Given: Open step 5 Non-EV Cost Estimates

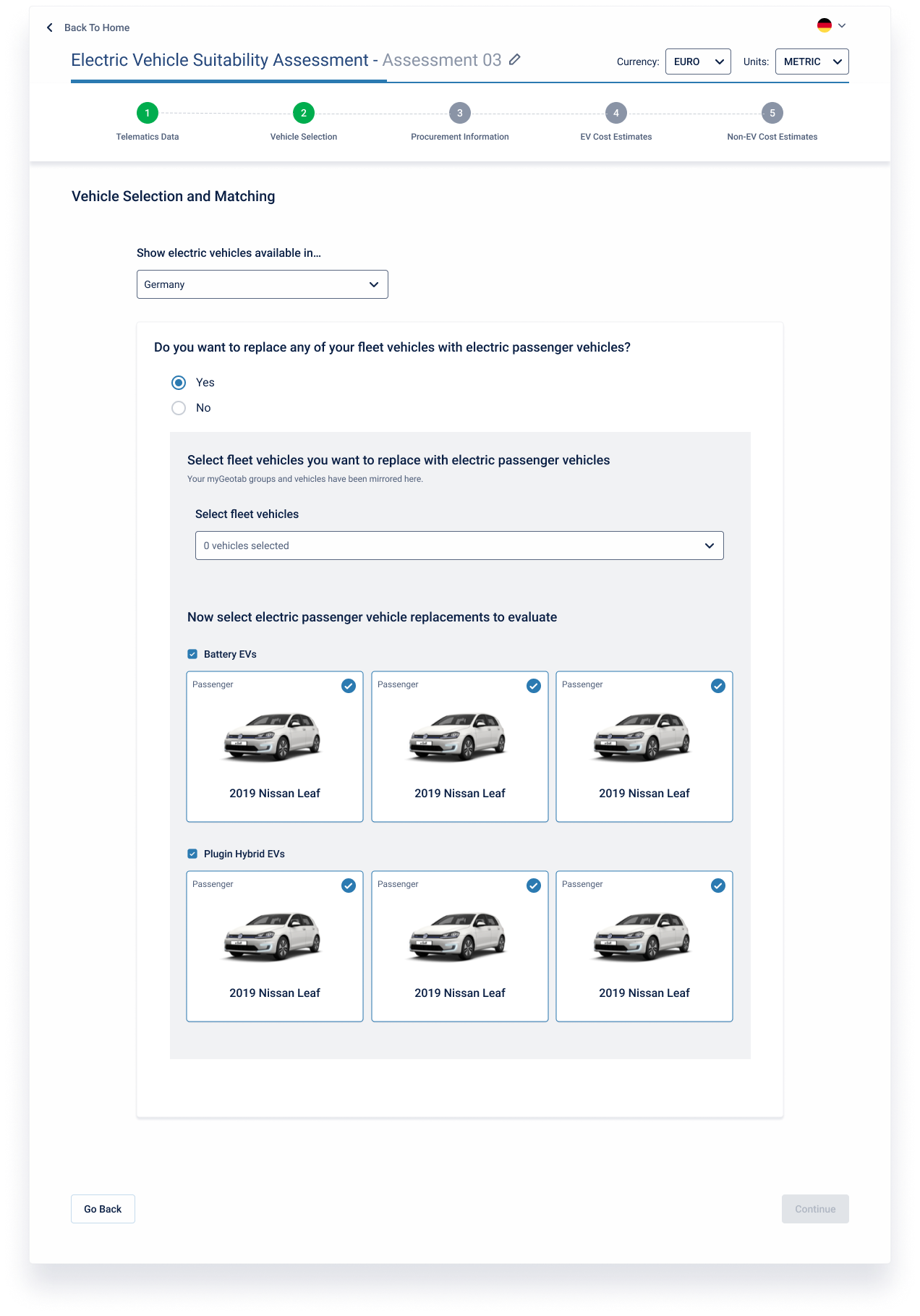Looking at the screenshot, I should tap(772, 113).
